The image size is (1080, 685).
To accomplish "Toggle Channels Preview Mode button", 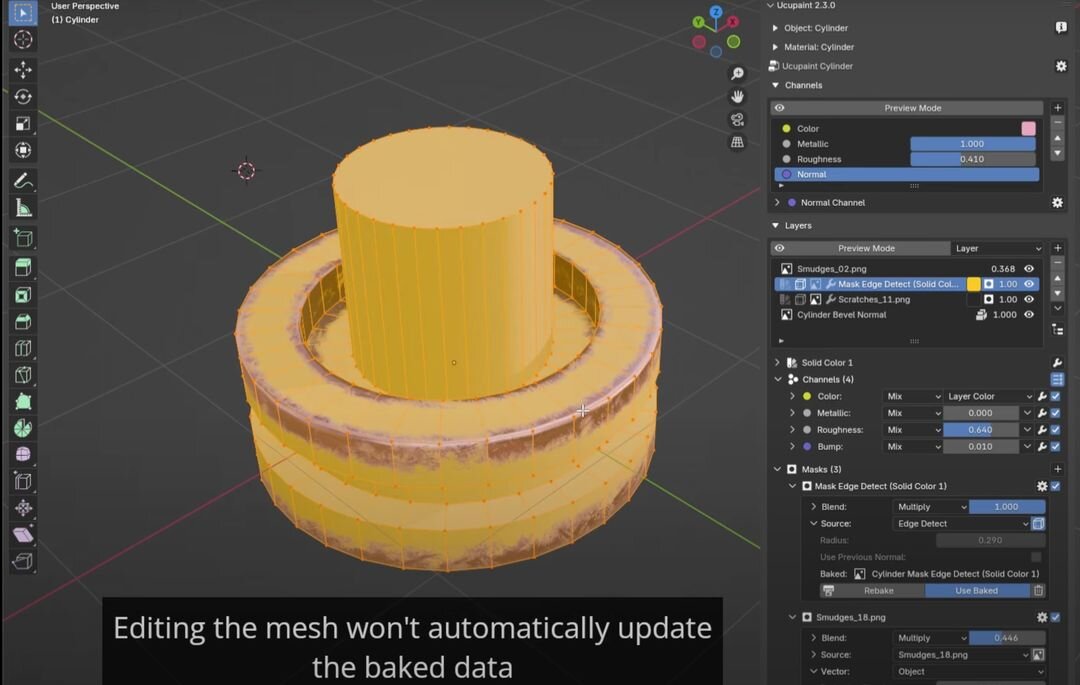I will (913, 108).
